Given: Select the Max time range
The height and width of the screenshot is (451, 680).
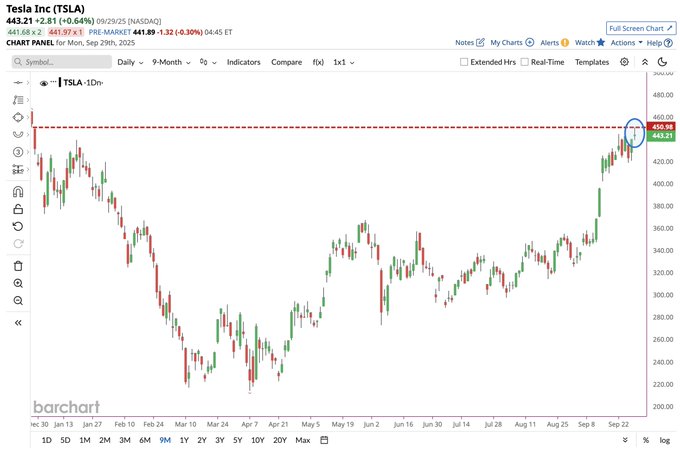Looking at the screenshot, I should (303, 440).
